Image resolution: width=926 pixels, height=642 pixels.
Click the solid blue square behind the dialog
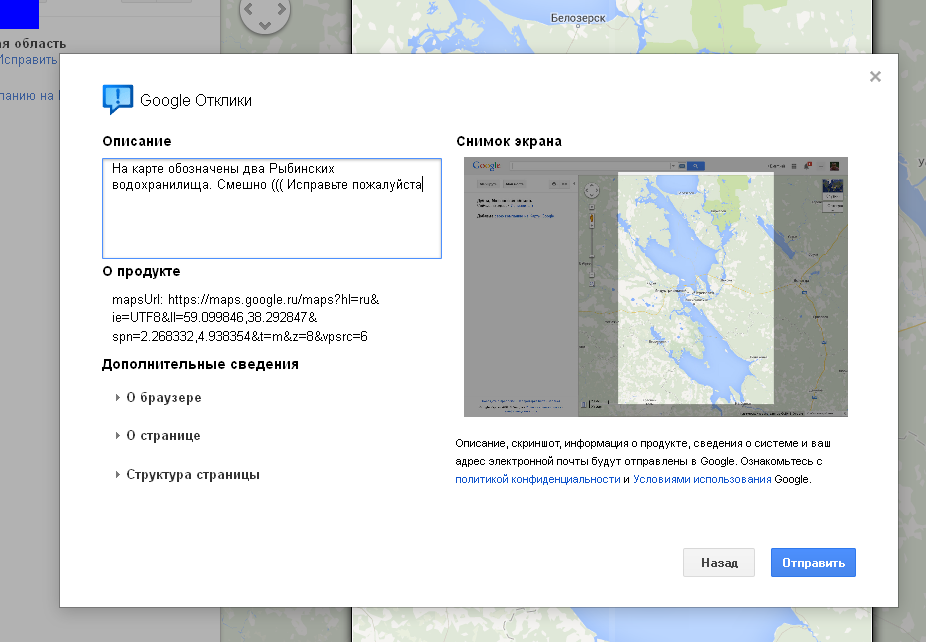tap(19, 13)
